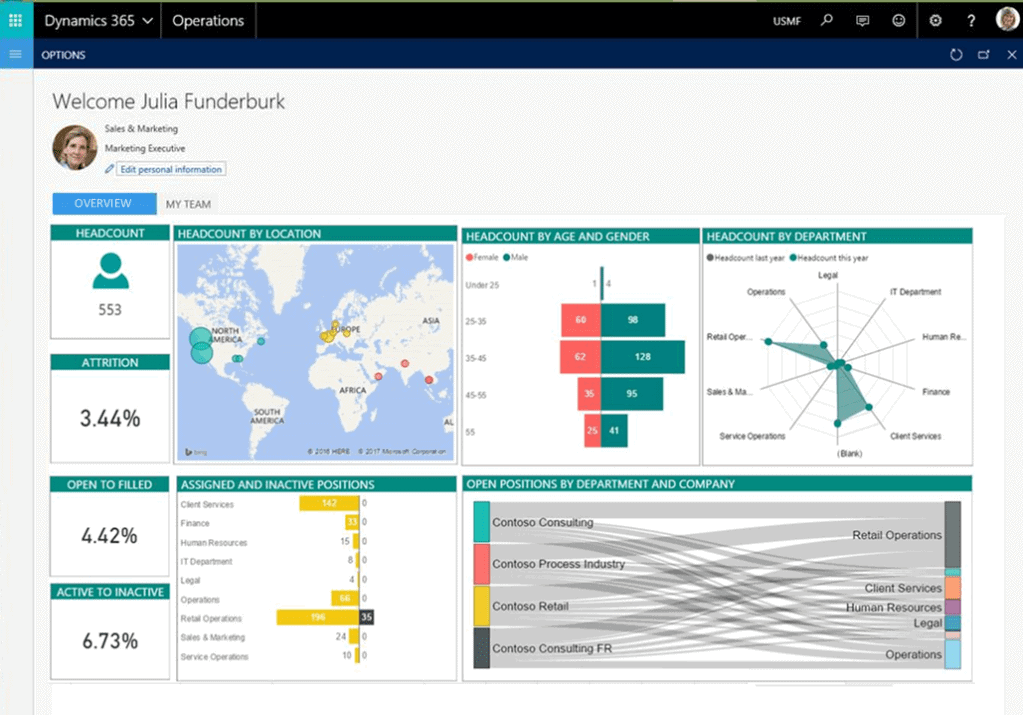Open the settings gear icon

[935, 20]
